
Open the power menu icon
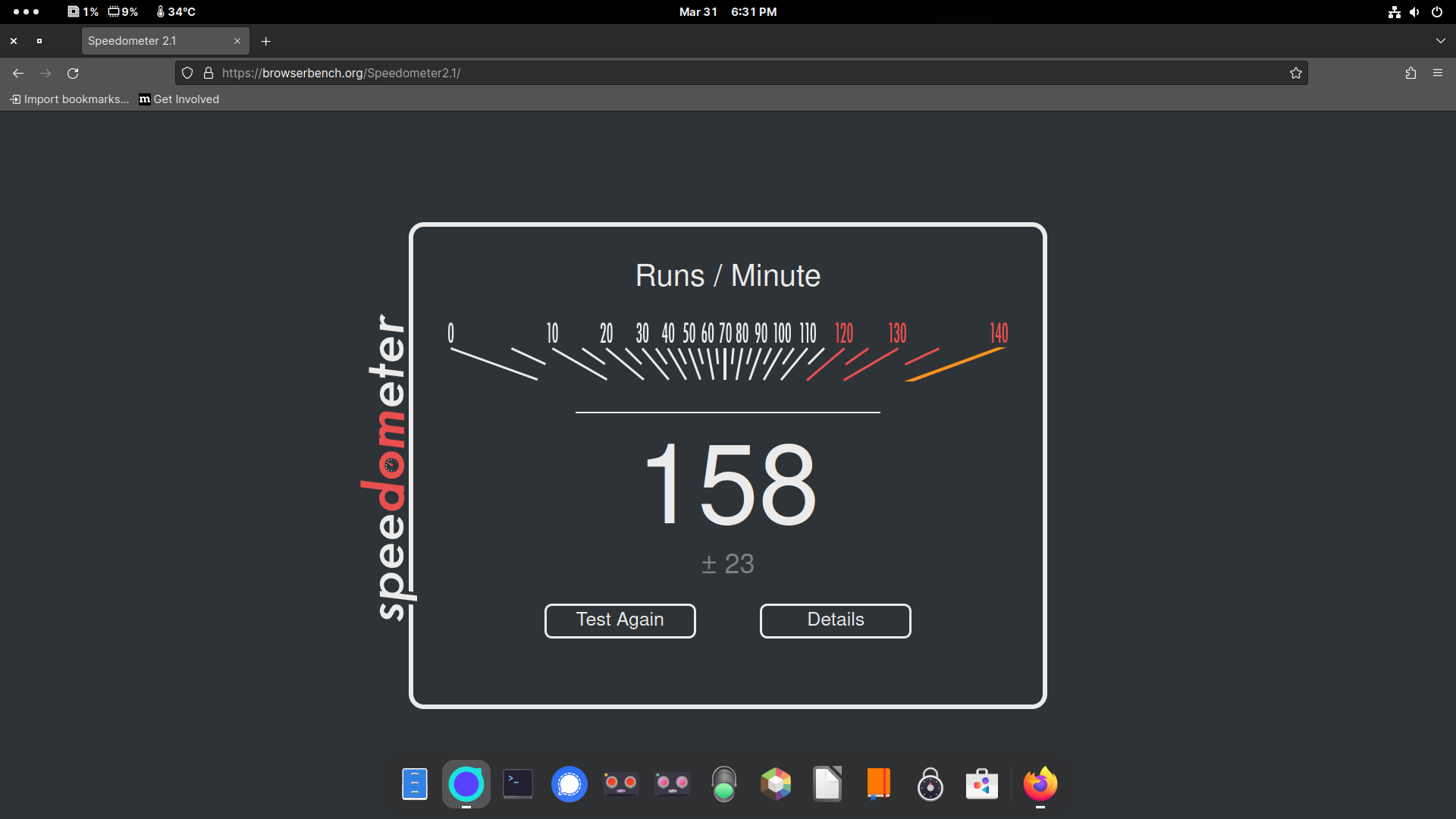pos(1436,12)
